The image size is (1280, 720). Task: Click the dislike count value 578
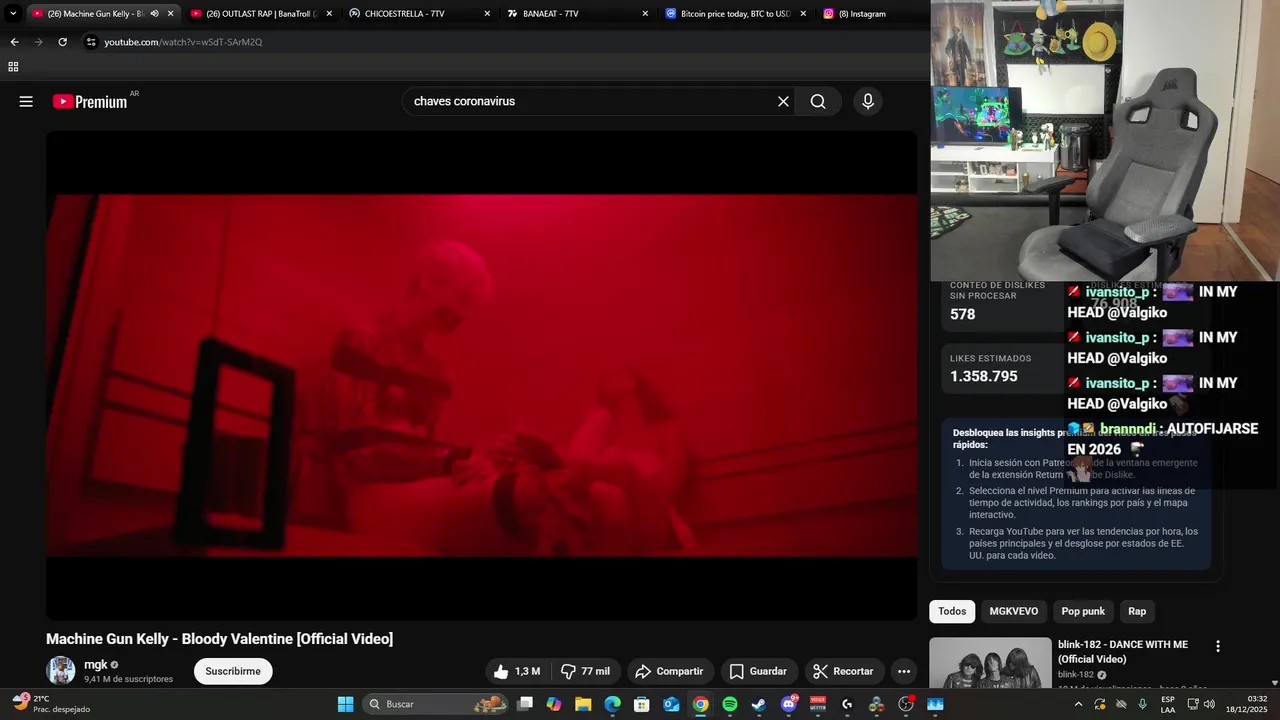click(x=962, y=314)
